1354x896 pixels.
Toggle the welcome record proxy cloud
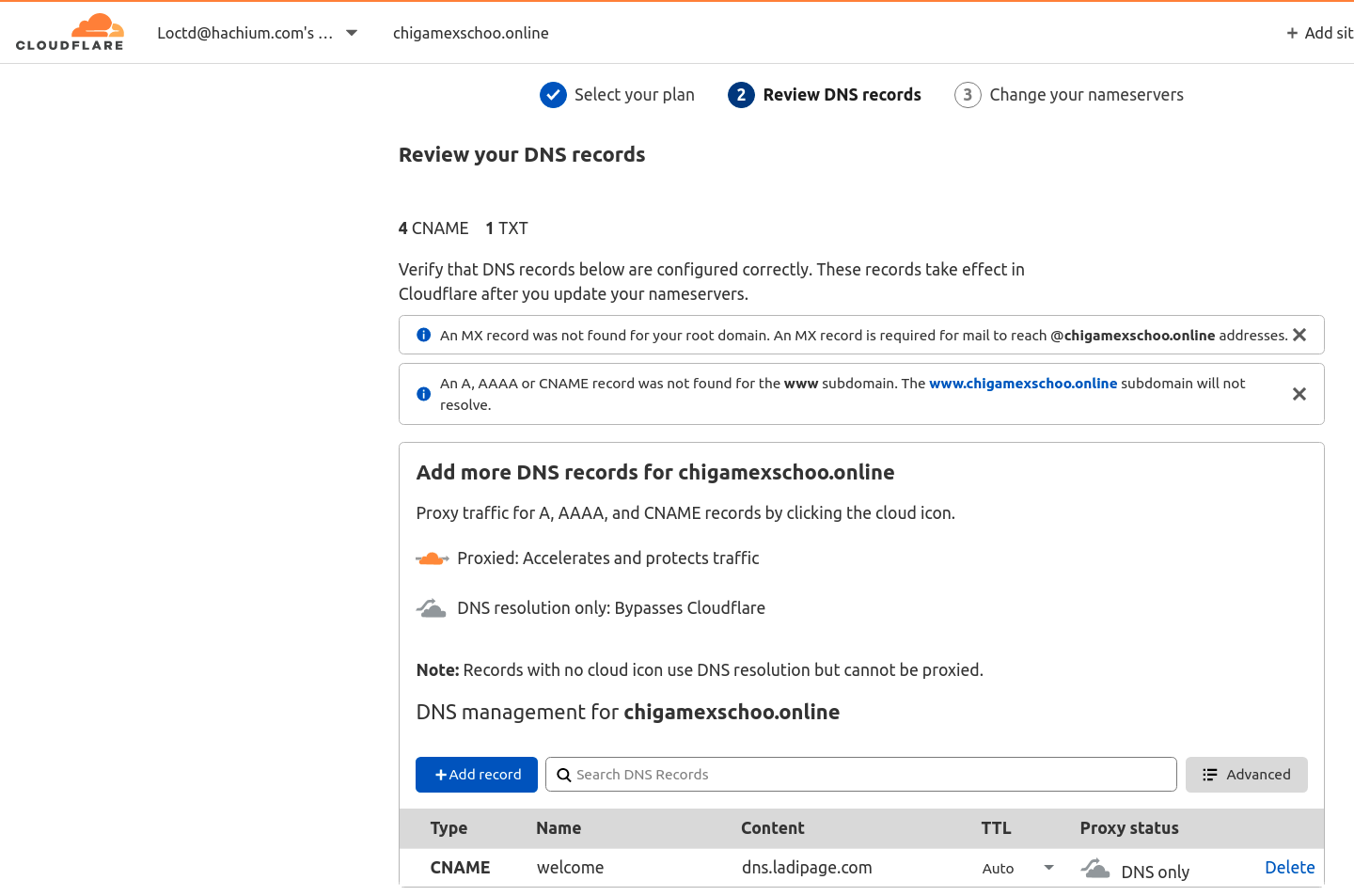point(1095,868)
